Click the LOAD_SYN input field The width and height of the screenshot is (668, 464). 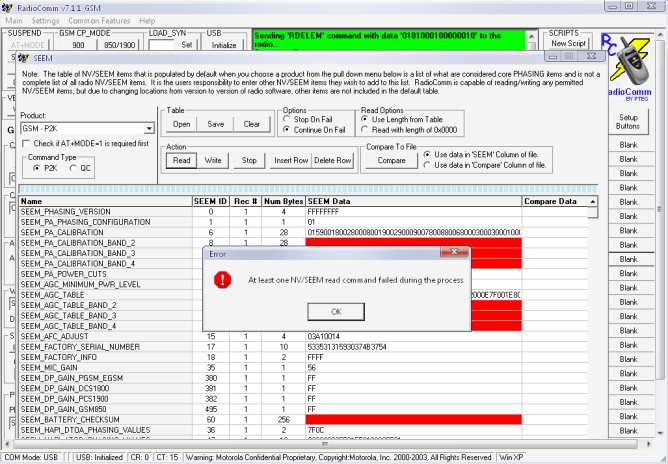(161, 45)
